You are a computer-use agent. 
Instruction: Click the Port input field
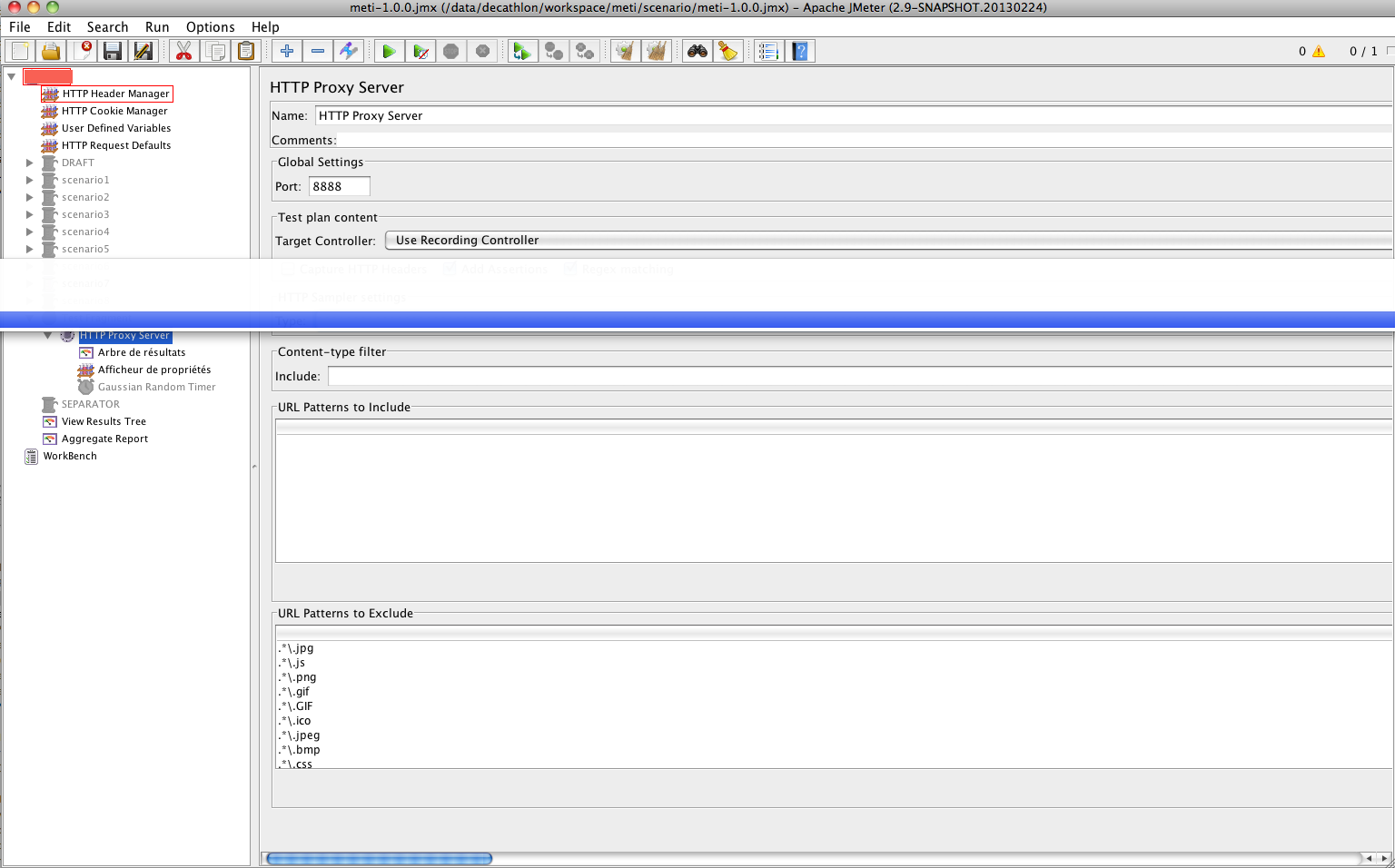(x=340, y=186)
